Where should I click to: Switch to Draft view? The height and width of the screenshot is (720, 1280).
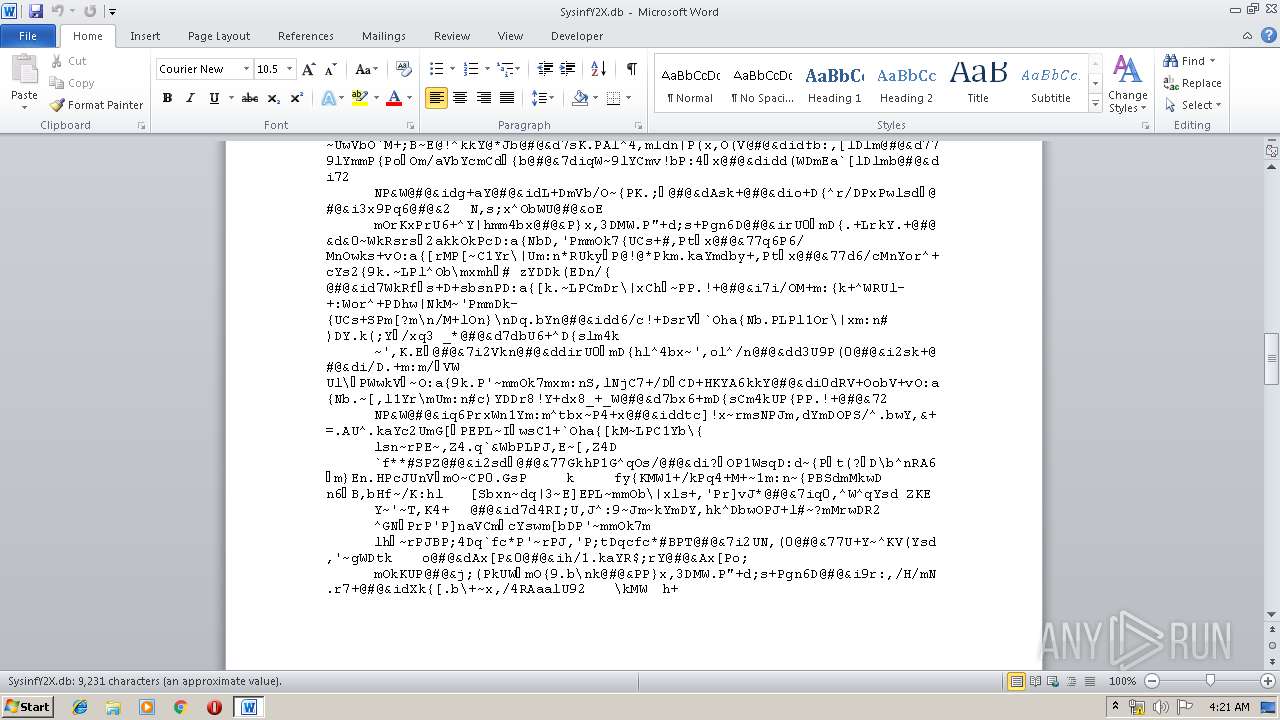tap(1091, 681)
